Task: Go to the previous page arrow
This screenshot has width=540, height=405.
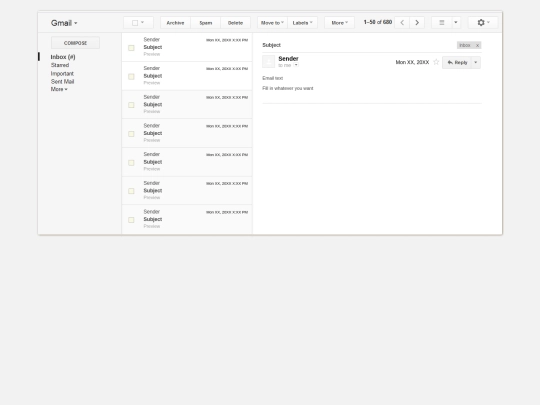Action: (x=402, y=23)
